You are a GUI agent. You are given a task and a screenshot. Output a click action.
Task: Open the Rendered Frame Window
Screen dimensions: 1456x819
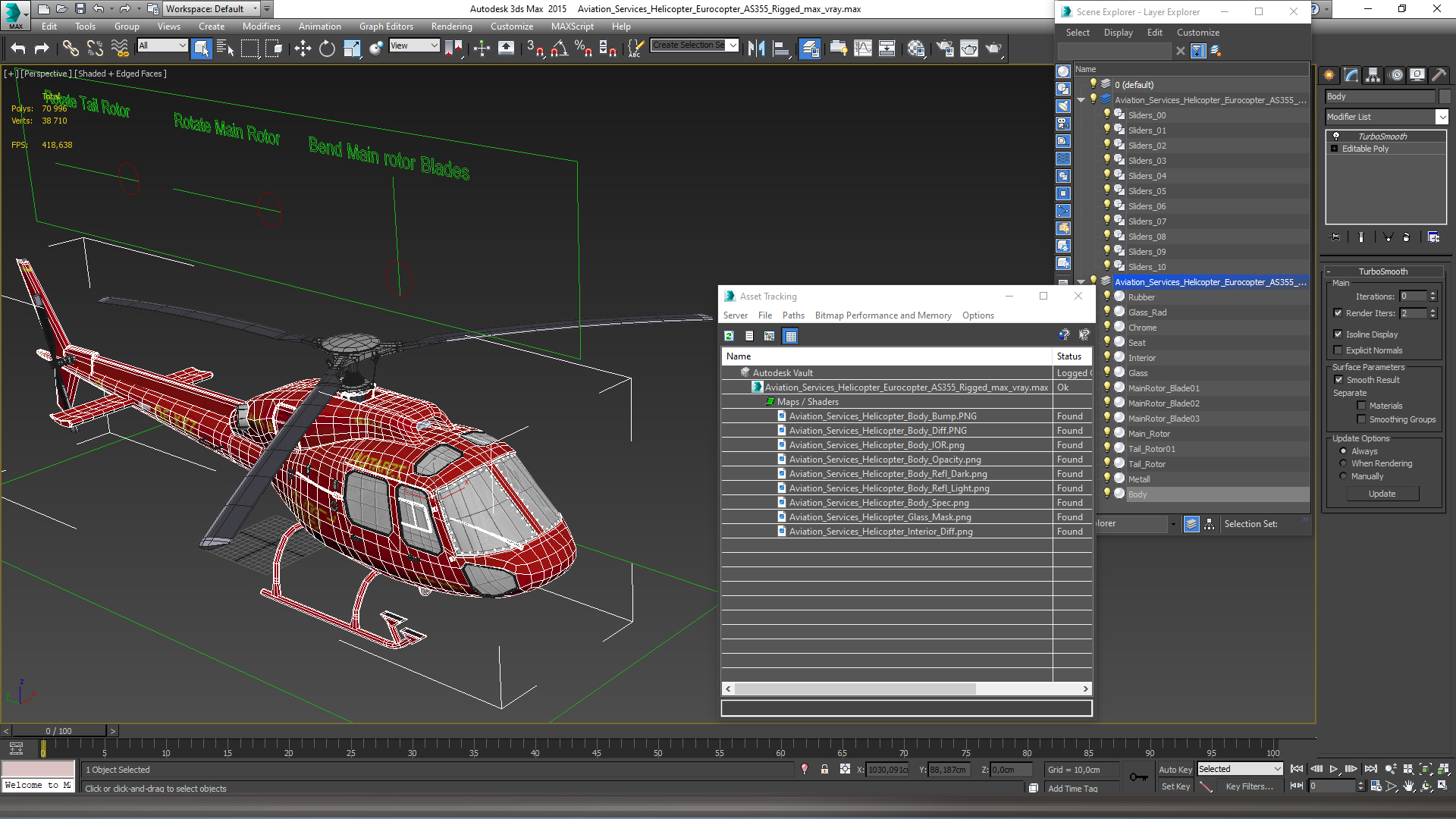[x=969, y=49]
